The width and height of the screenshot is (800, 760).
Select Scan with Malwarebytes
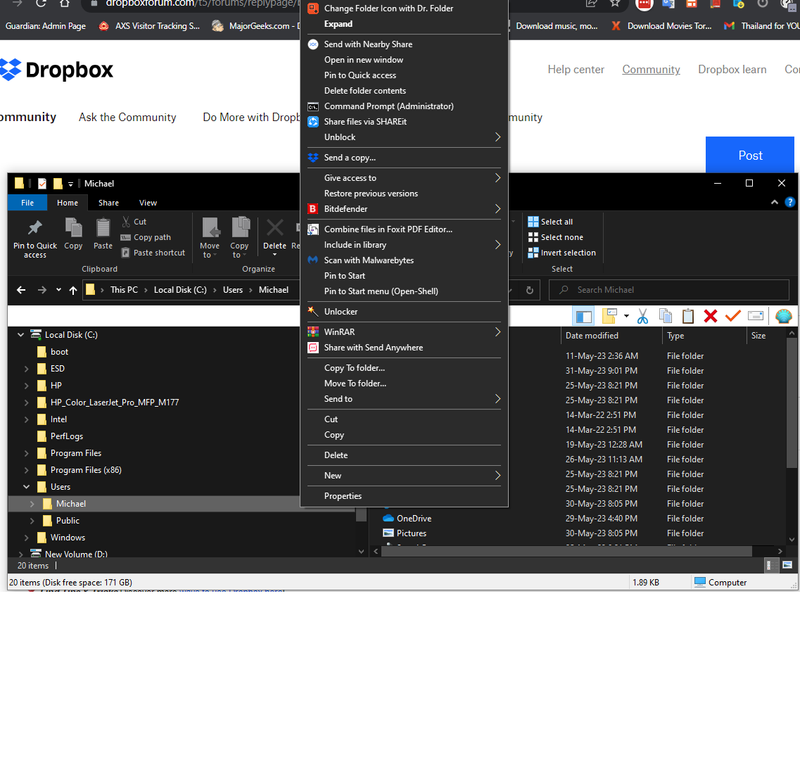[x=404, y=260]
